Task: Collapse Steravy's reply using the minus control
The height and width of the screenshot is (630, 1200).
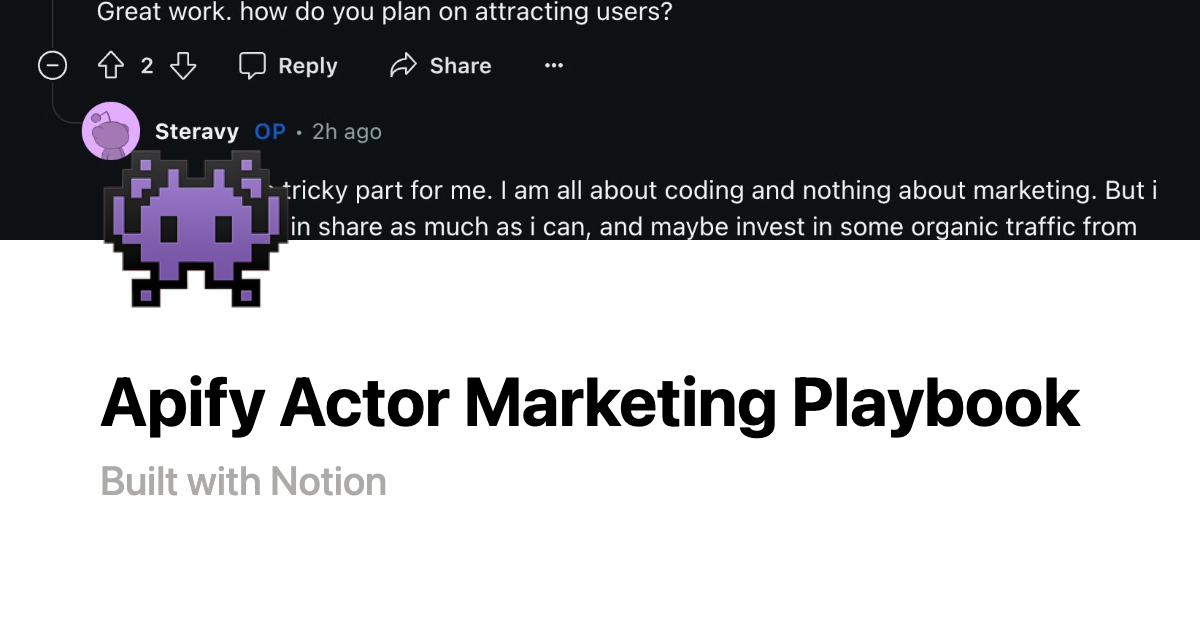Action: pyautogui.click(x=52, y=65)
